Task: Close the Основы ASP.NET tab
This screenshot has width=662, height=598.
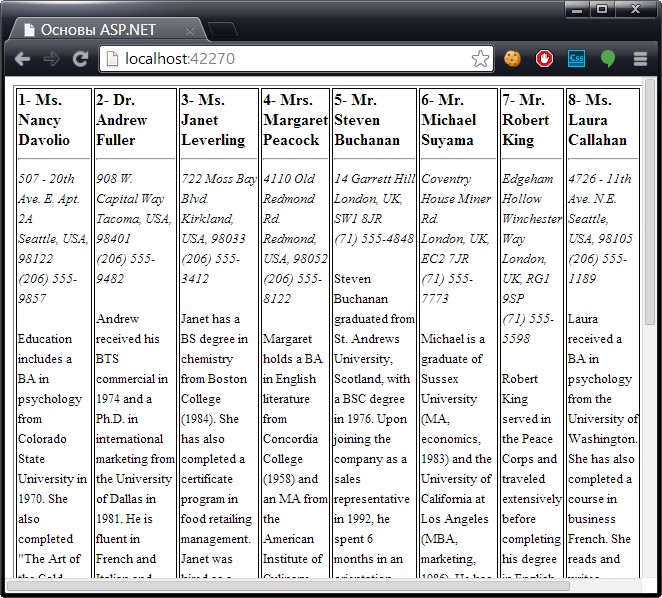Action: pyautogui.click(x=190, y=30)
